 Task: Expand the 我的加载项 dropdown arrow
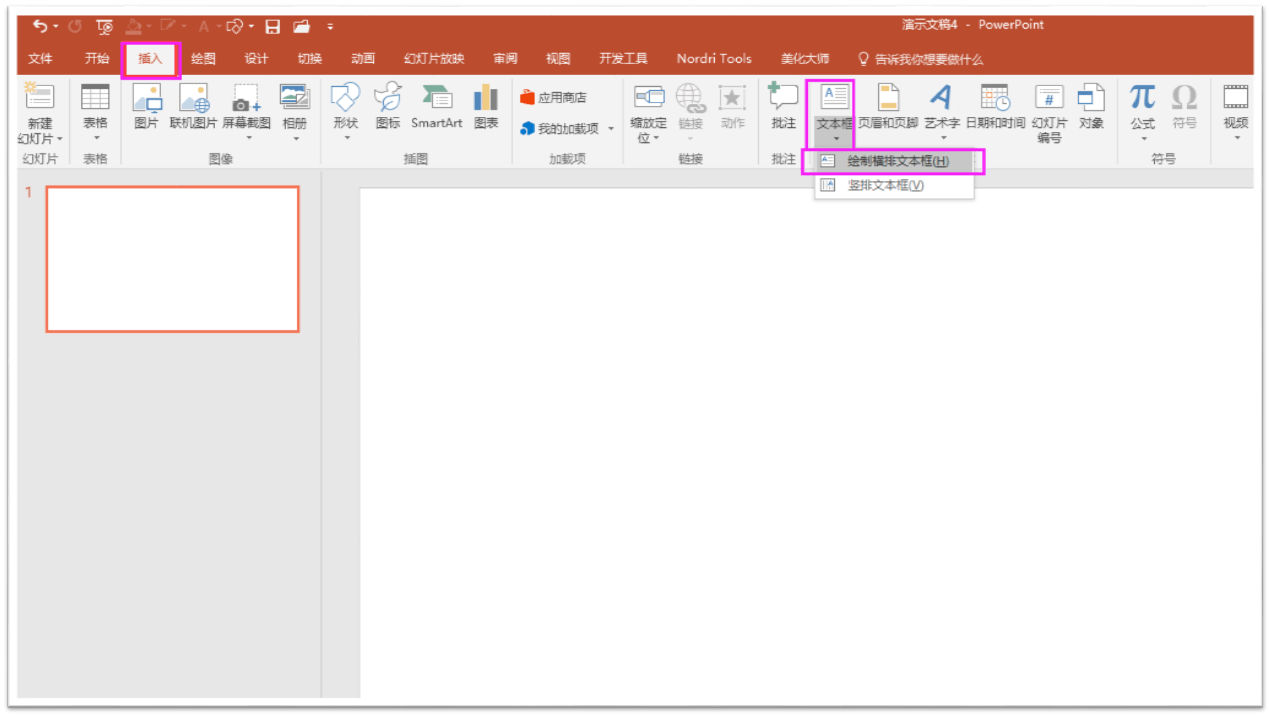tap(611, 129)
